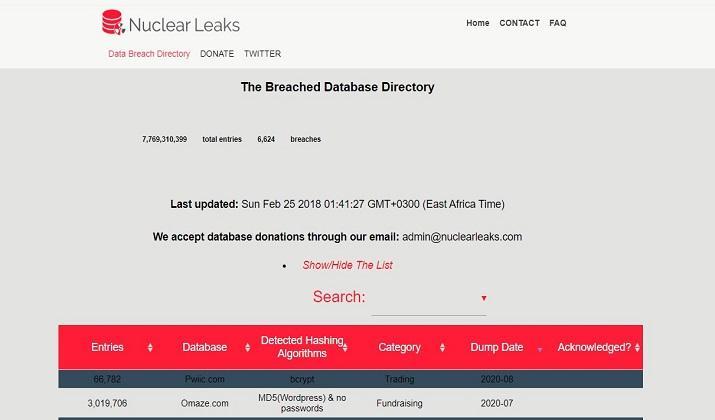
Task: Open the FAQ menu item
Action: pos(558,23)
